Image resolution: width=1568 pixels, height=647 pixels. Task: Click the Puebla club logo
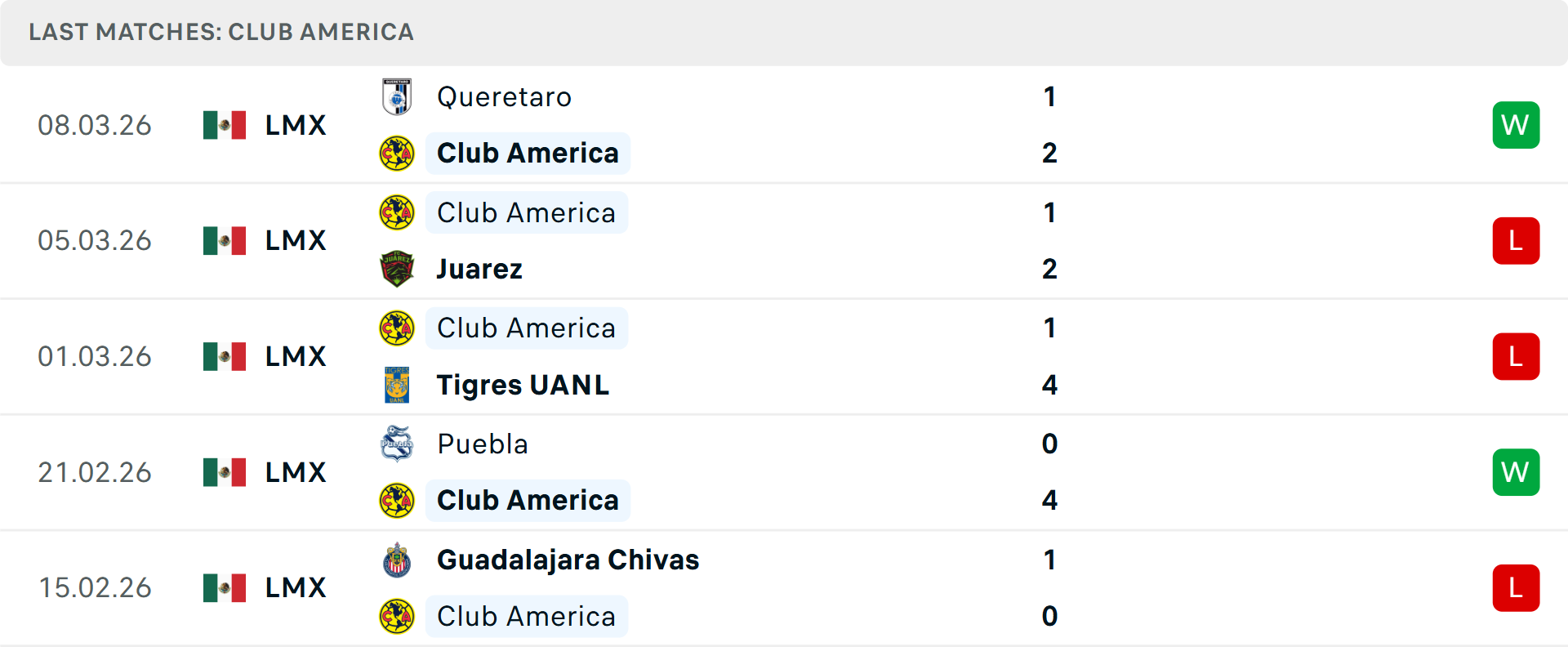tap(397, 445)
